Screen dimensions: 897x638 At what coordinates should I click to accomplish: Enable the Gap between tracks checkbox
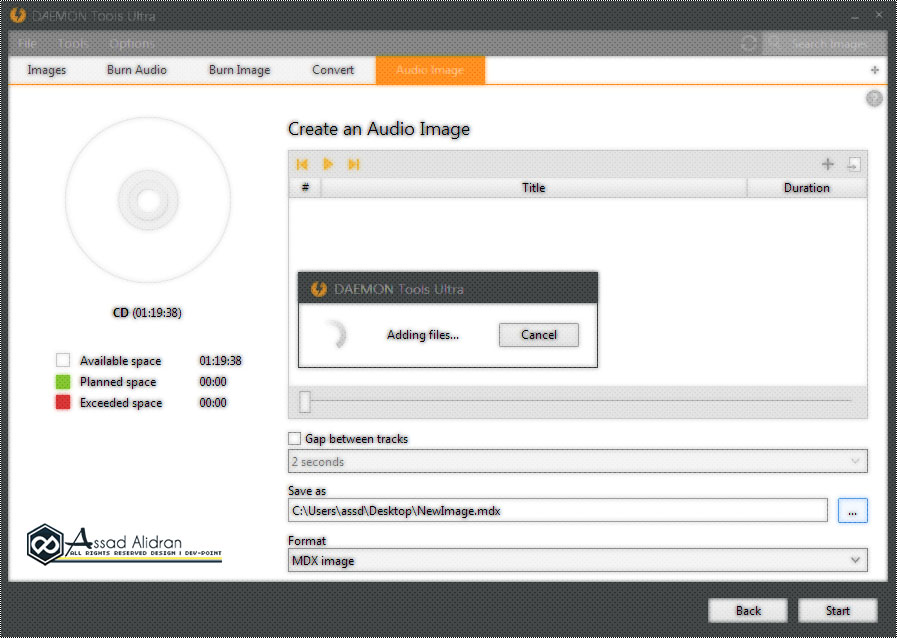point(295,439)
